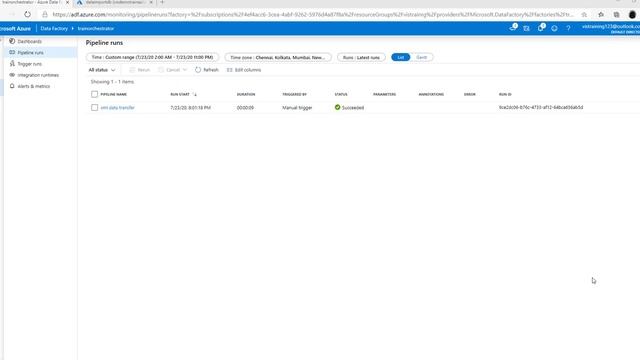Click the Refresh button label
640x360 pixels.
point(211,70)
